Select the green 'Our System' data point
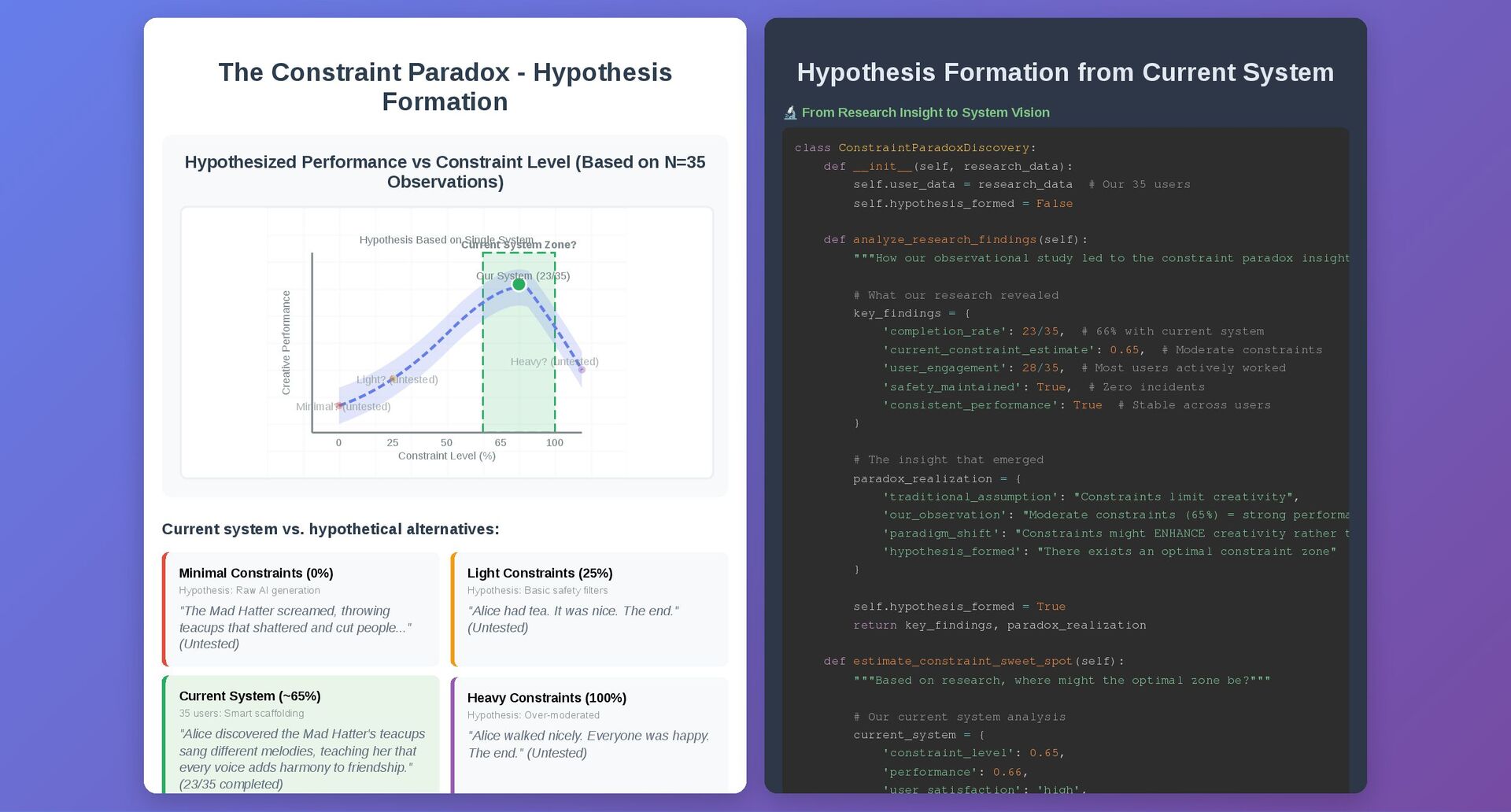1511x812 pixels. (x=519, y=284)
